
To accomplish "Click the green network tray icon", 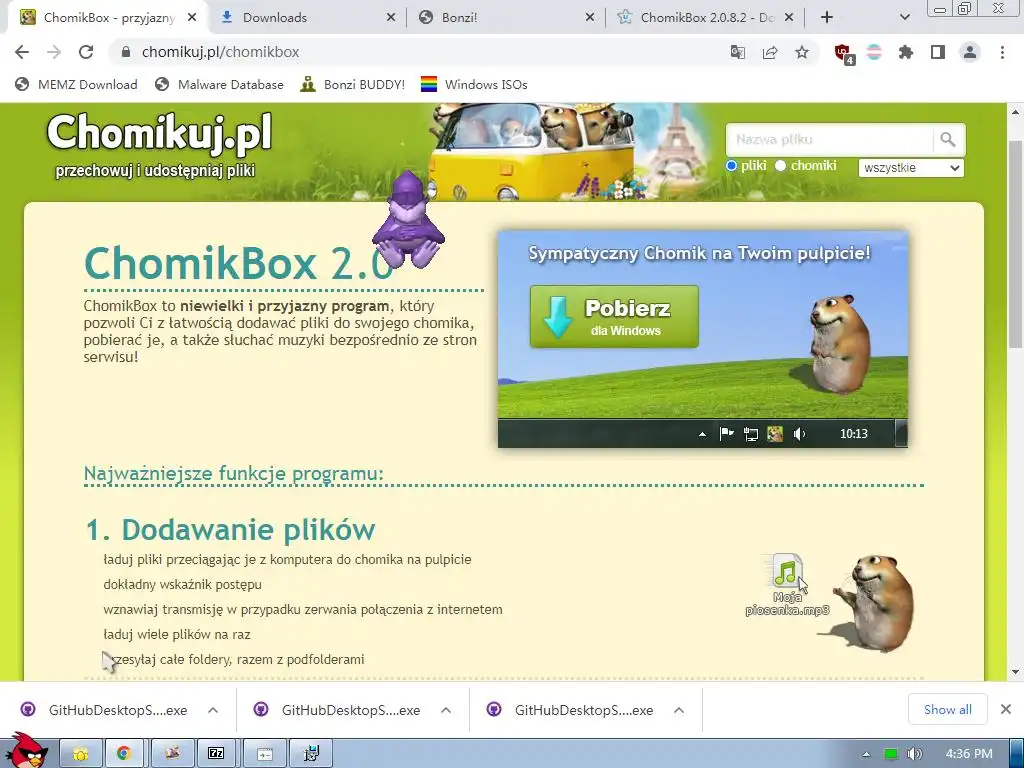I will 891,754.
